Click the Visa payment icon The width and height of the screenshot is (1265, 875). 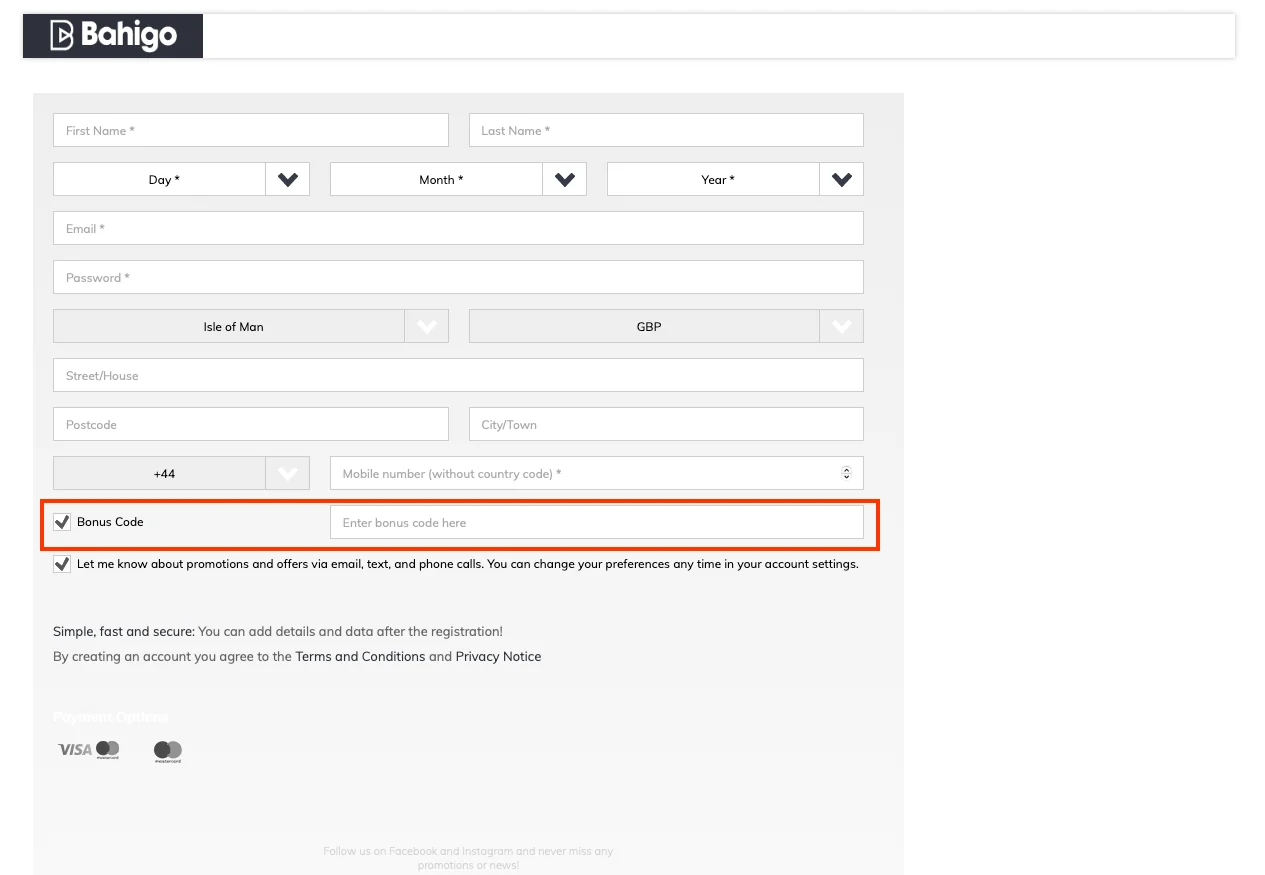point(76,750)
